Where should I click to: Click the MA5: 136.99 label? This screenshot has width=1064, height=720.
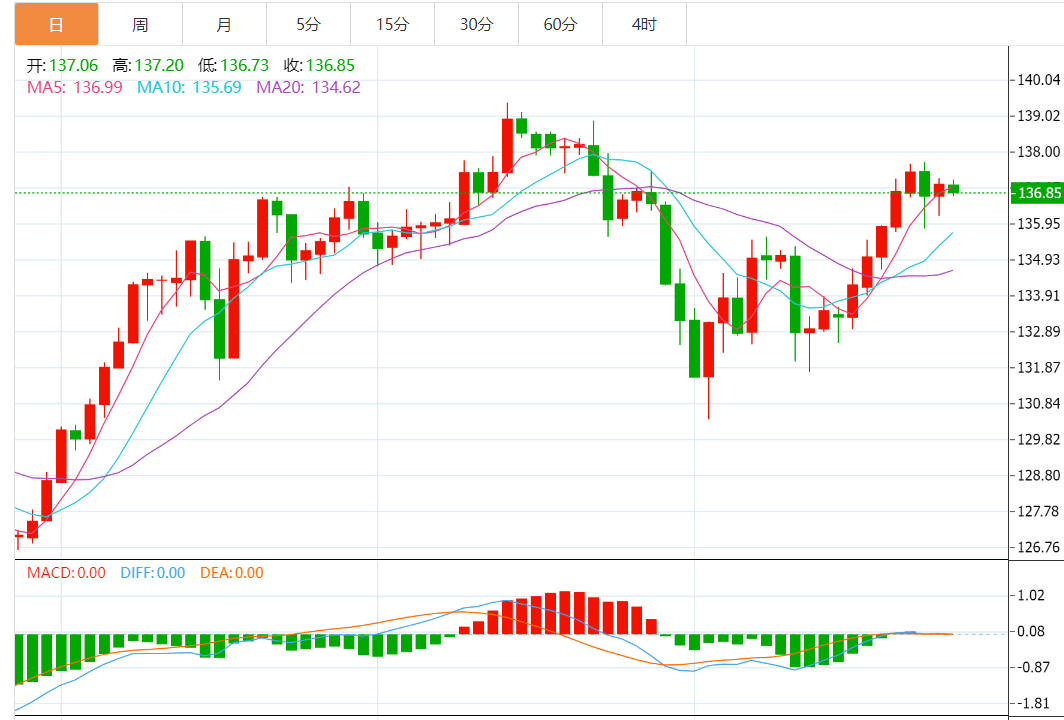pyautogui.click(x=75, y=88)
